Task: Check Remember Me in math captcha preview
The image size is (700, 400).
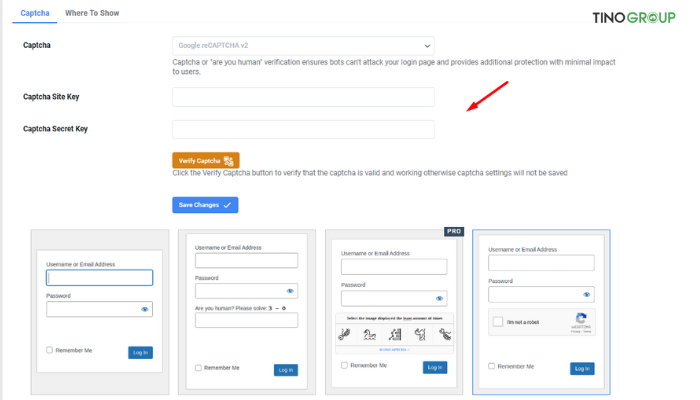Action: (x=198, y=367)
